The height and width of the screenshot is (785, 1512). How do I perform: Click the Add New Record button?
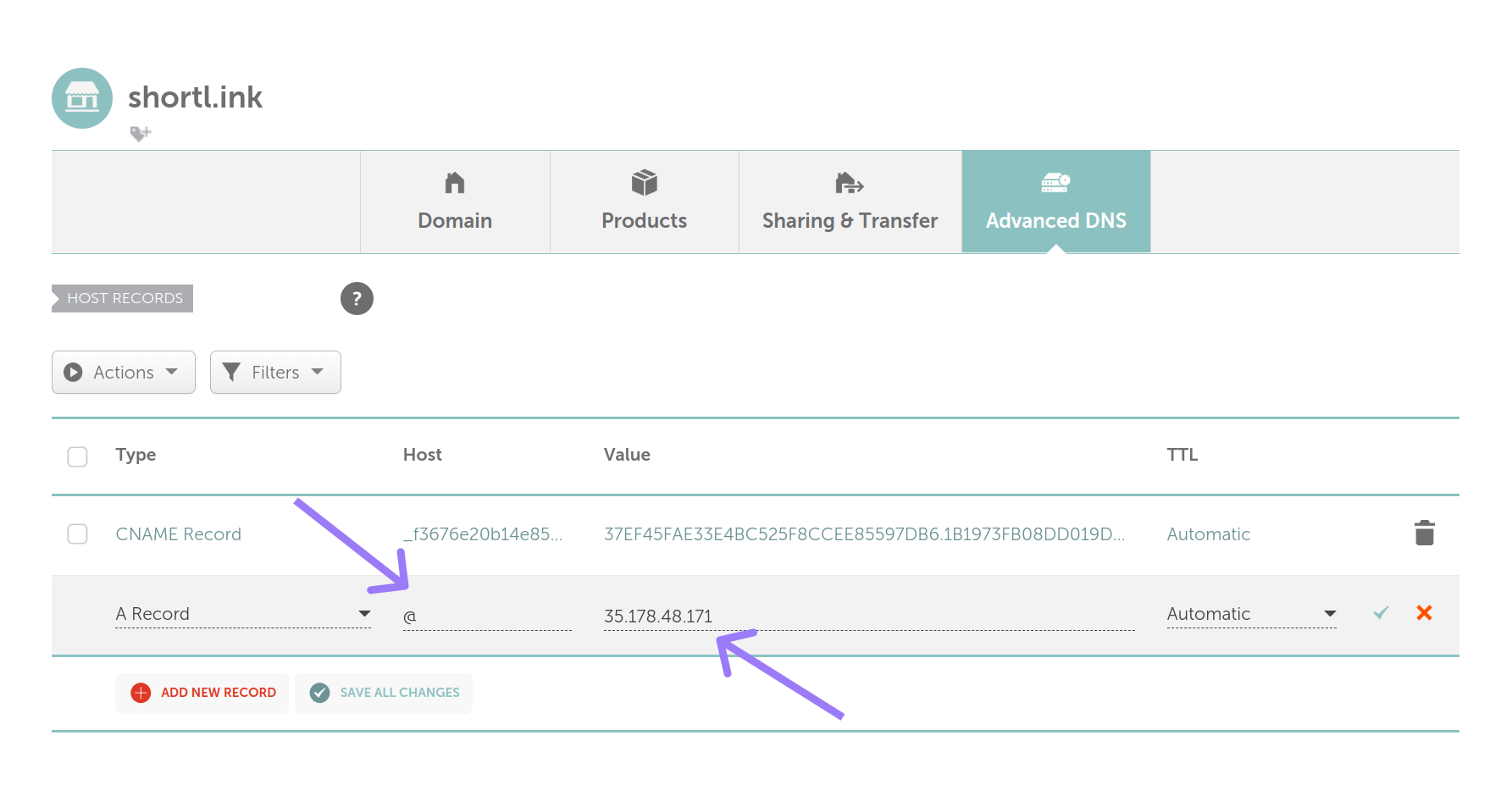(202, 693)
